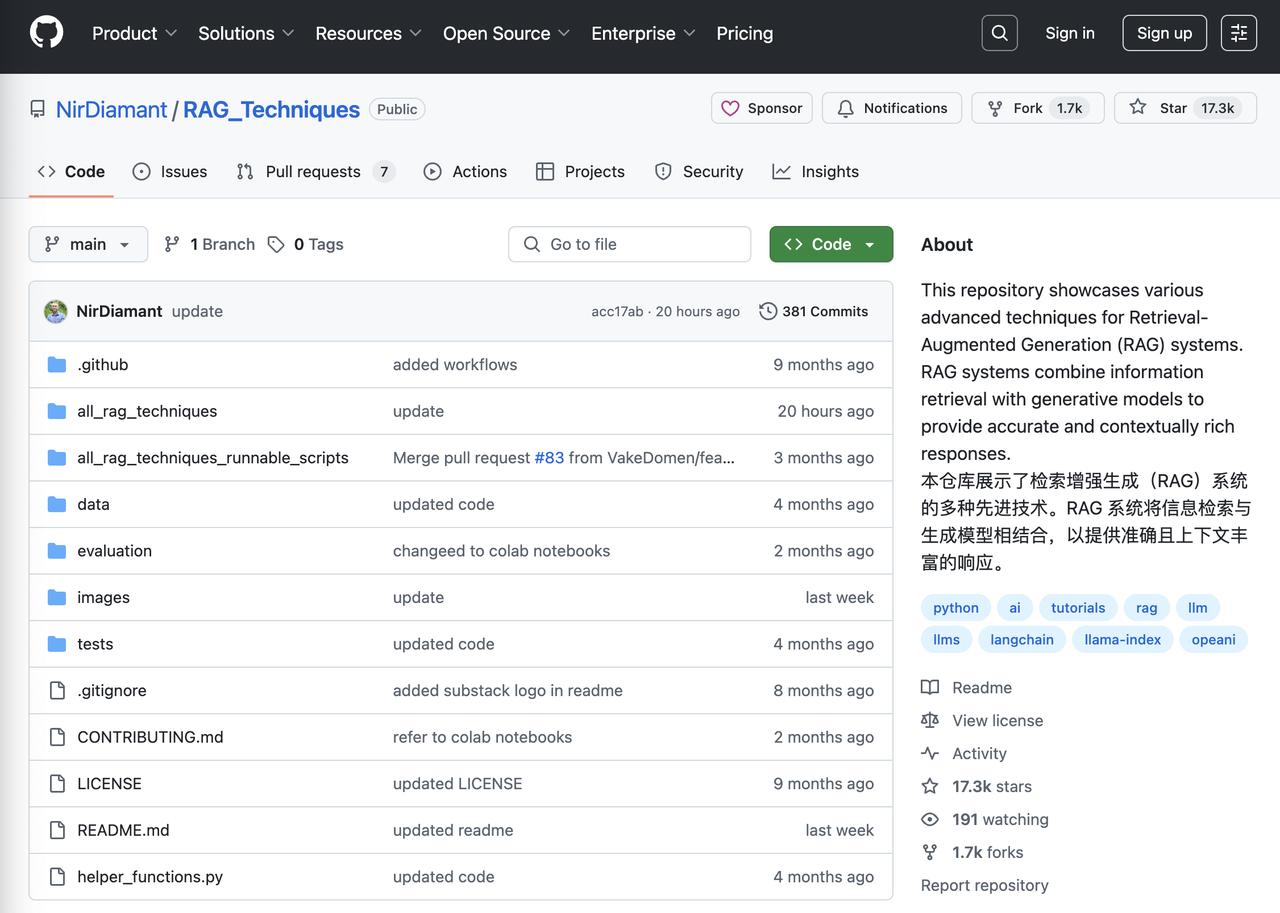Click NirDiamant avatar in commit row
Screen dimensions: 1280x913
tap(56, 311)
